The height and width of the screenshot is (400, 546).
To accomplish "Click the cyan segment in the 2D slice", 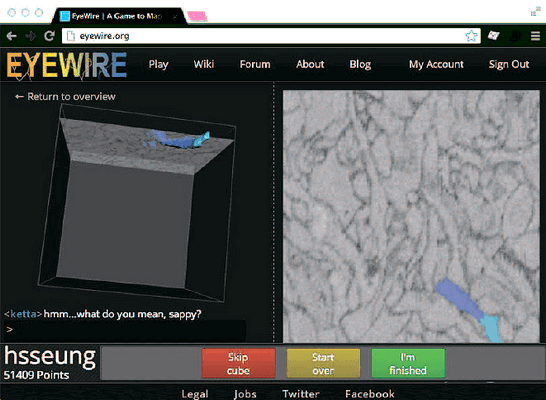I will [x=491, y=328].
